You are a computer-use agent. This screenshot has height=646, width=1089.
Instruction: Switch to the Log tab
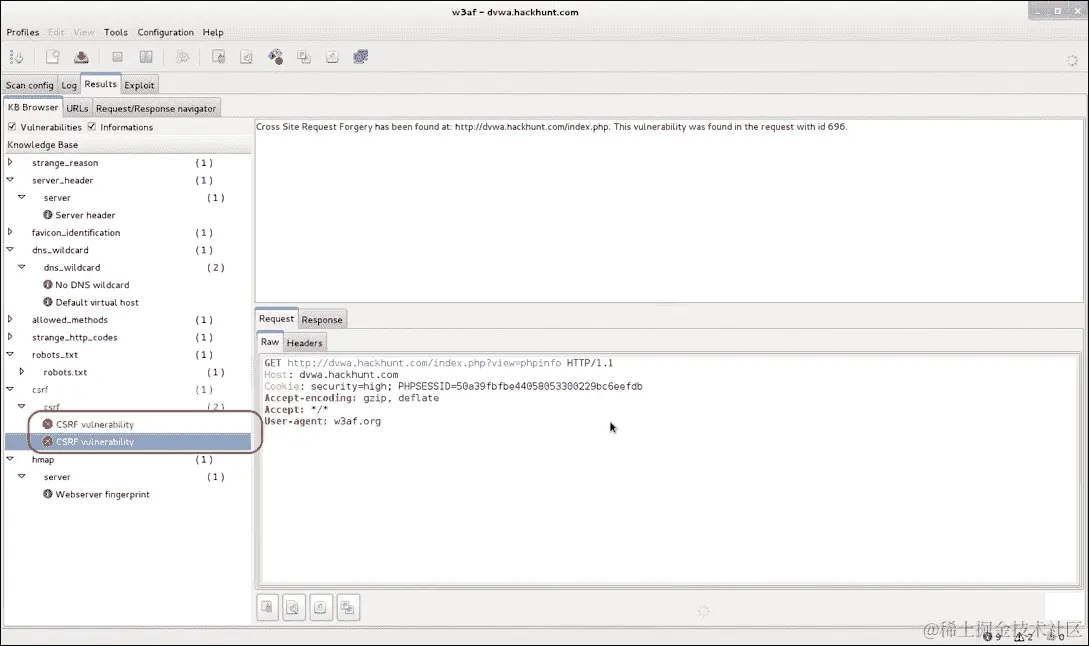pyautogui.click(x=69, y=85)
